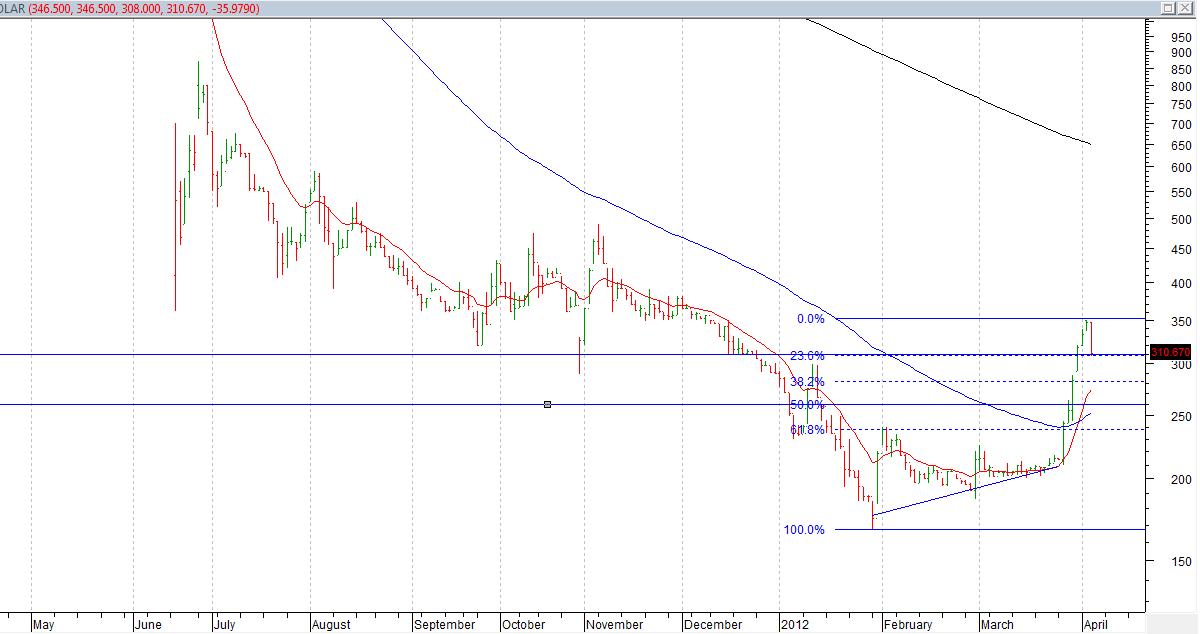
Task: Click the October label on the date axis
Action: [523, 625]
